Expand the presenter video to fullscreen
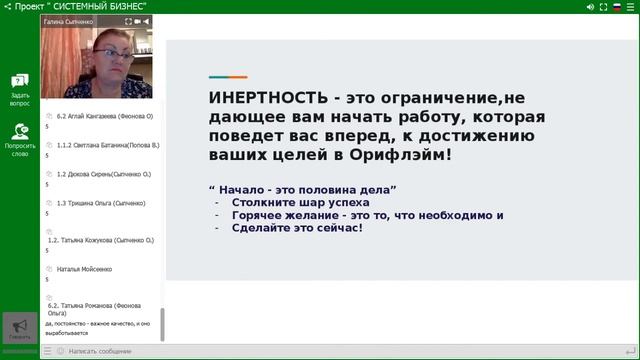 click(128, 21)
